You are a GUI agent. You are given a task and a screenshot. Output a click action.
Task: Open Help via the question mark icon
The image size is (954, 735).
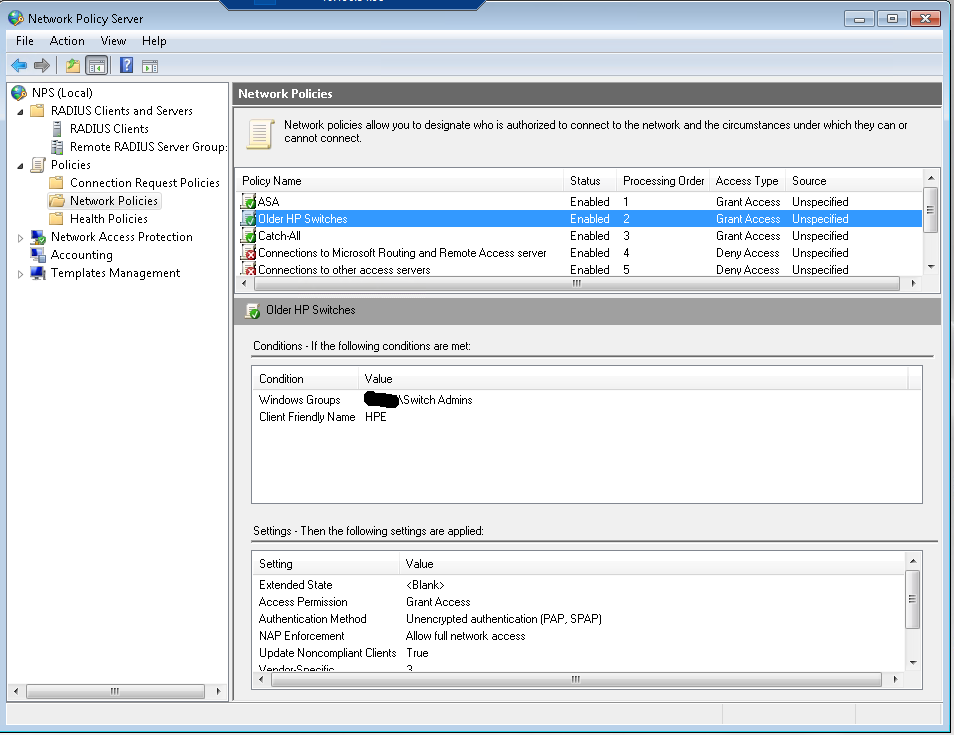[126, 66]
